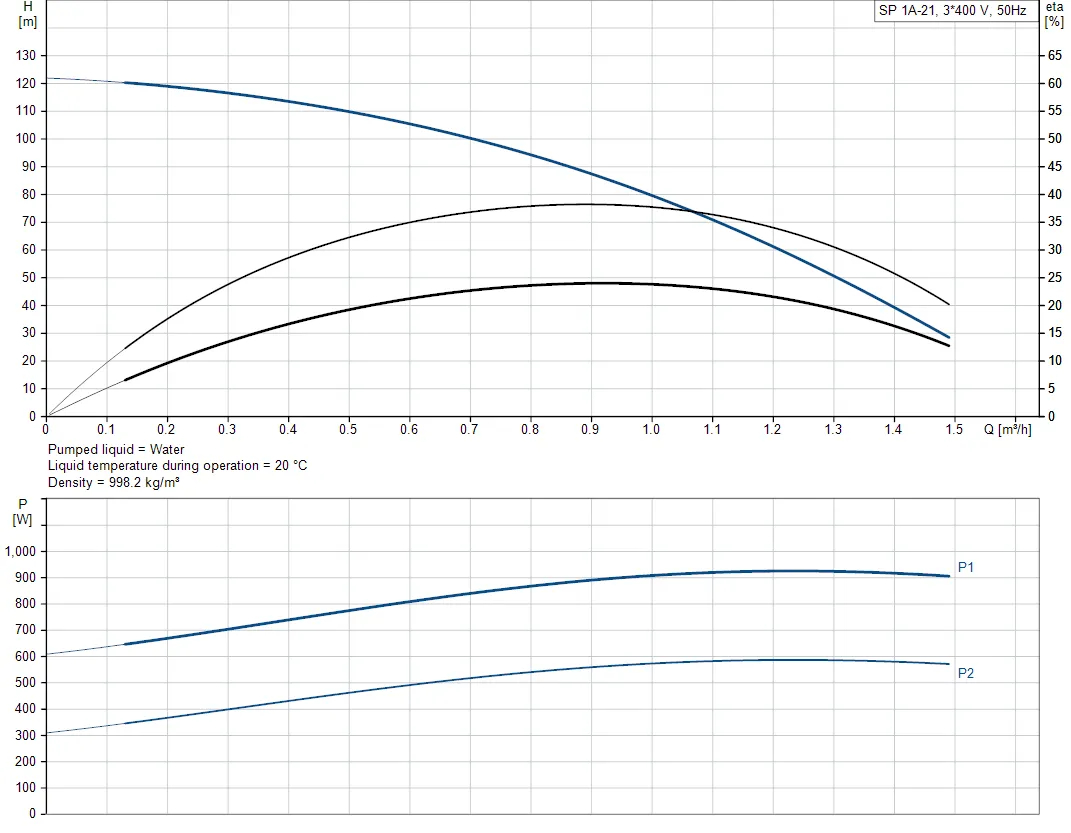Screen dimensions: 1071x833
Task: Click the SP 1A-21, 3*400 V, 50Hz legend box
Action: 956,11
